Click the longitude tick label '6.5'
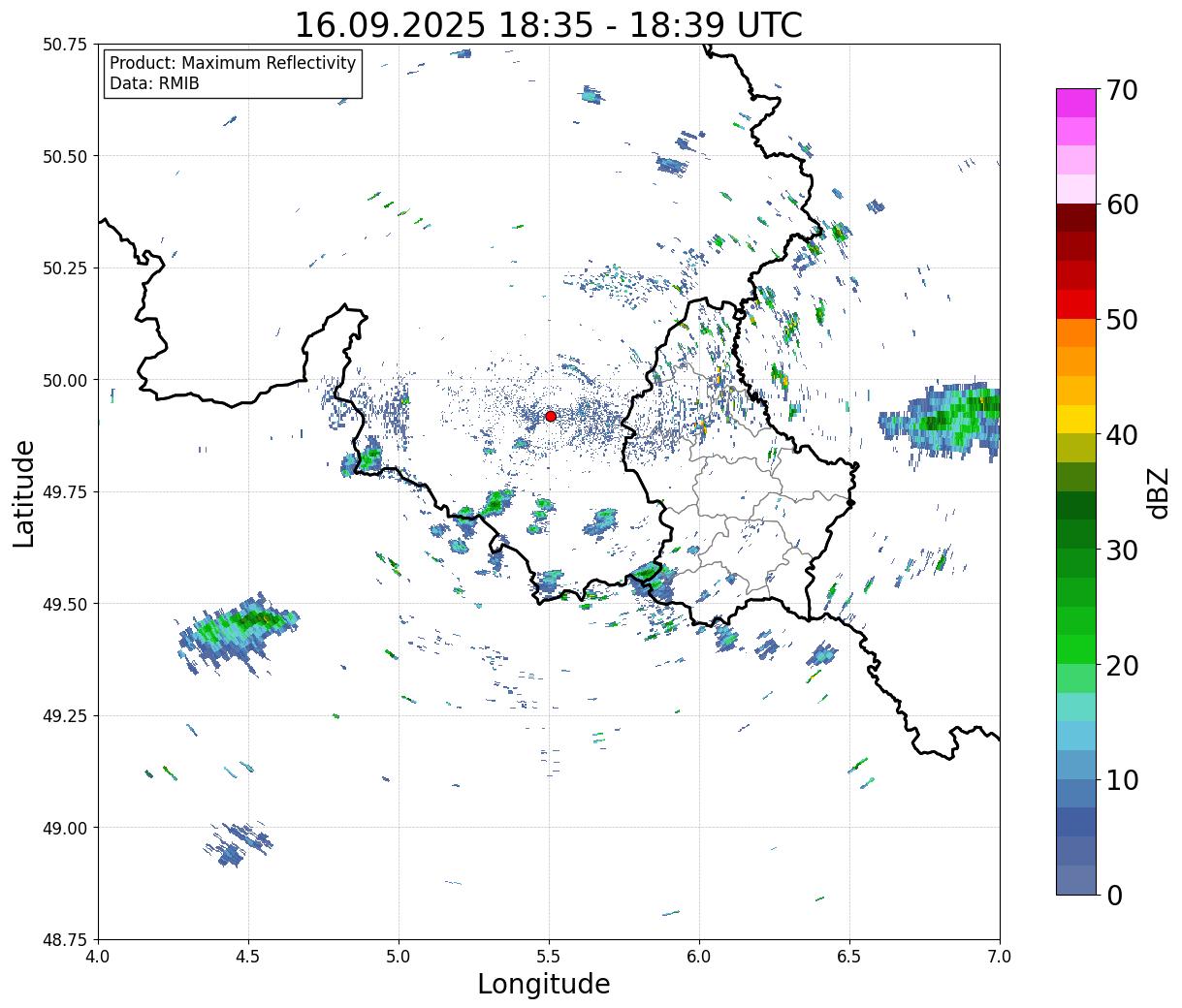 (849, 957)
